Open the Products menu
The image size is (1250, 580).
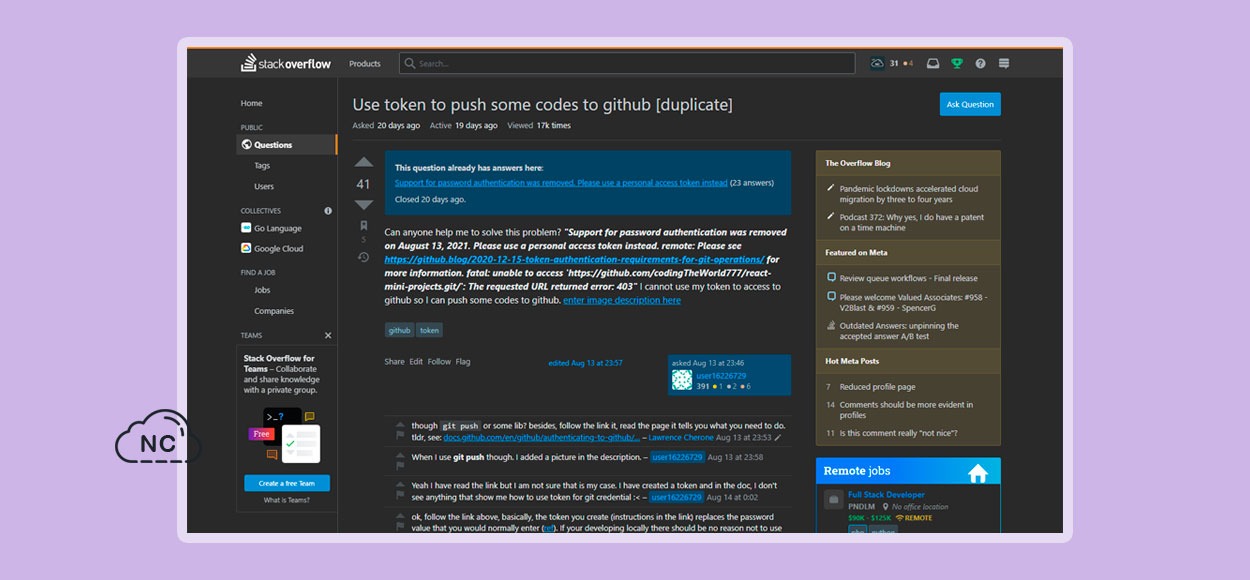pos(365,64)
